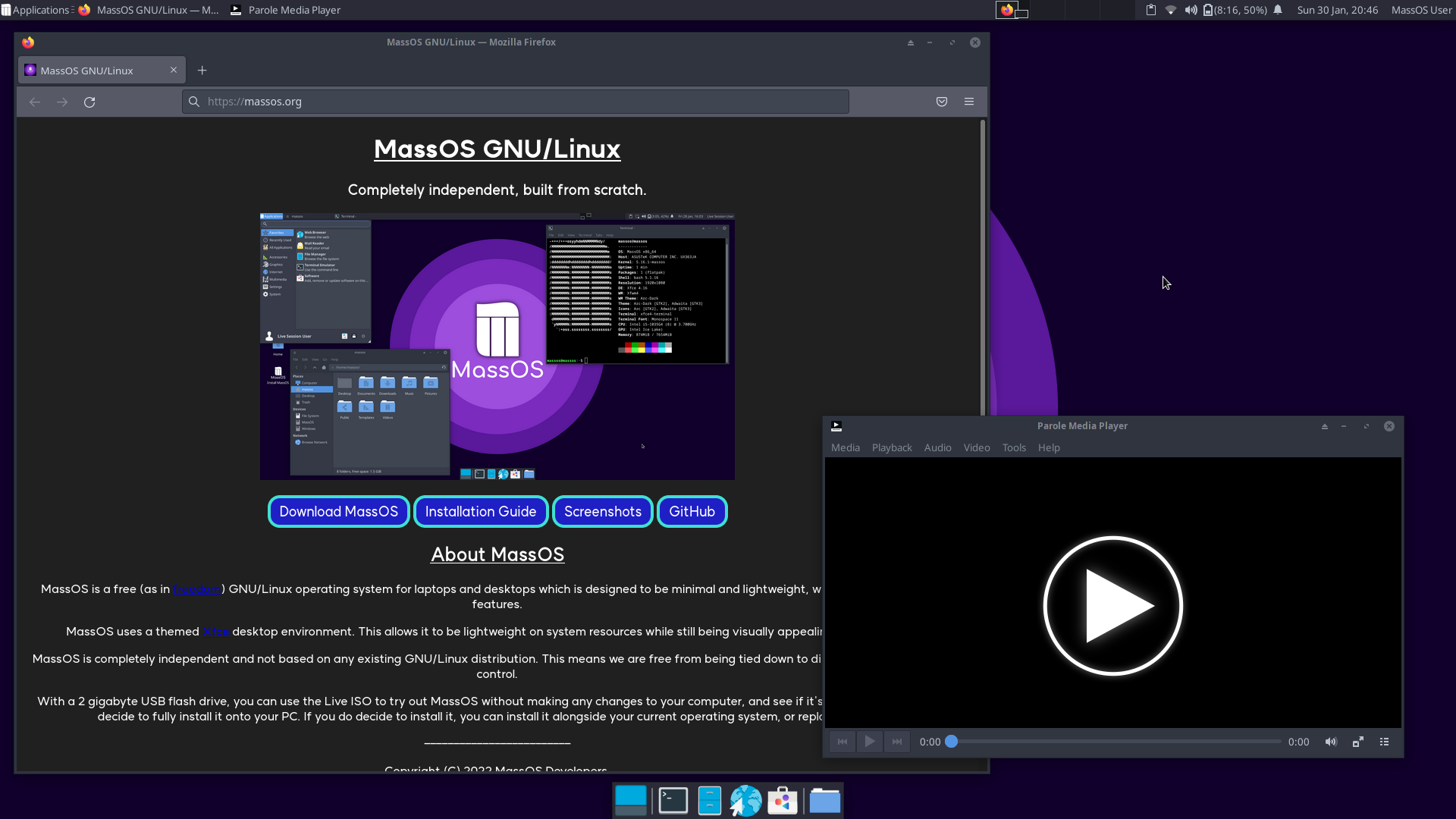Skip to previous track in Parole
1456x819 pixels.
pyautogui.click(x=843, y=742)
